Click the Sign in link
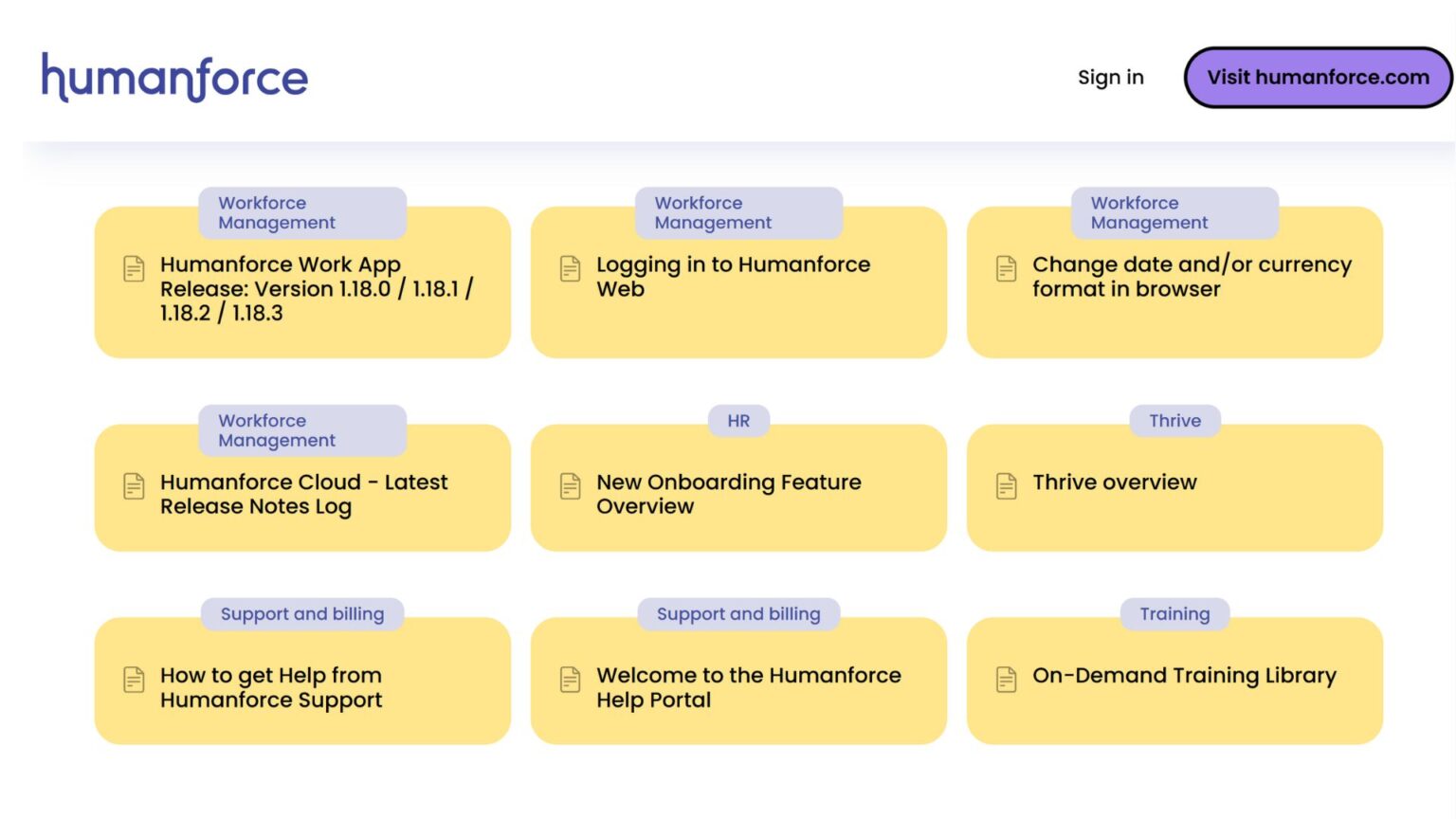Screen dimensions: 1456x819 [x=1110, y=77]
